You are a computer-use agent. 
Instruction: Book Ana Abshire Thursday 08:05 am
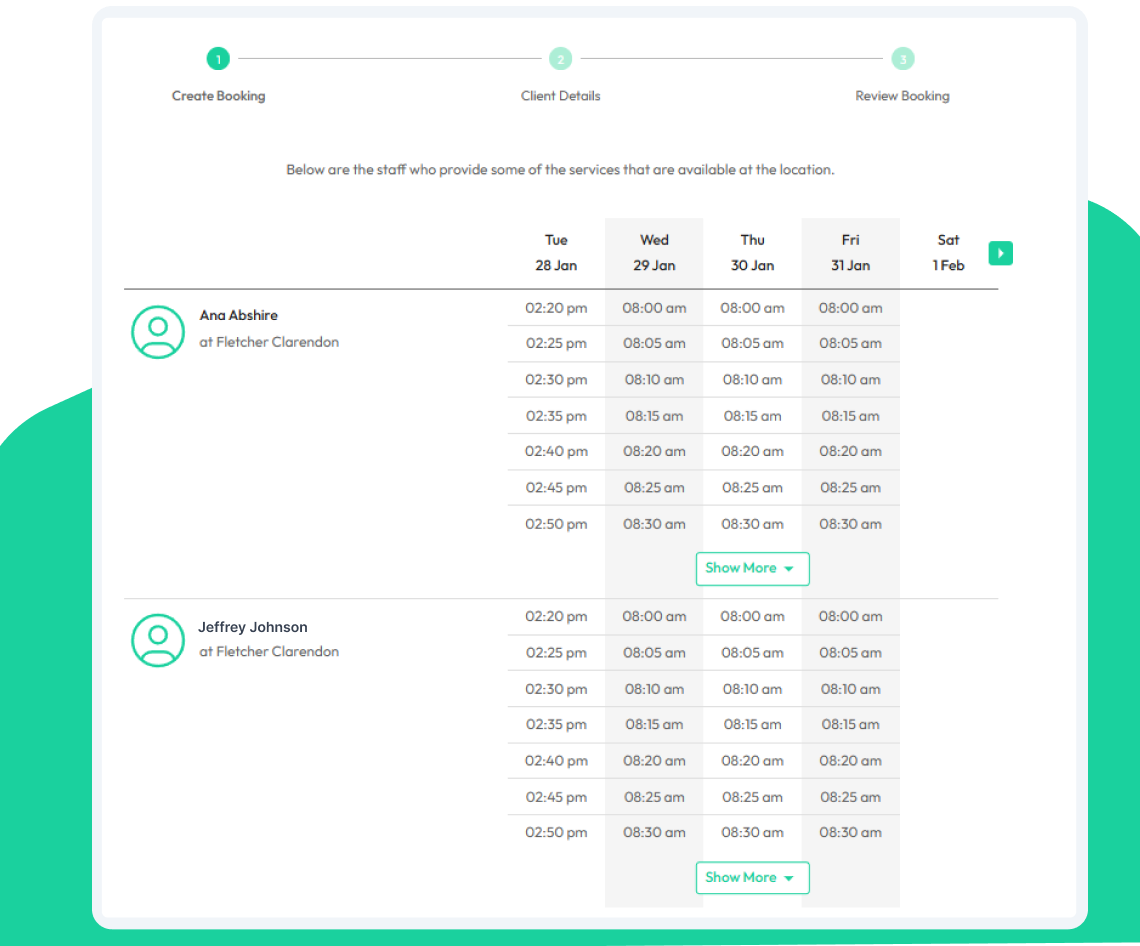[752, 343]
